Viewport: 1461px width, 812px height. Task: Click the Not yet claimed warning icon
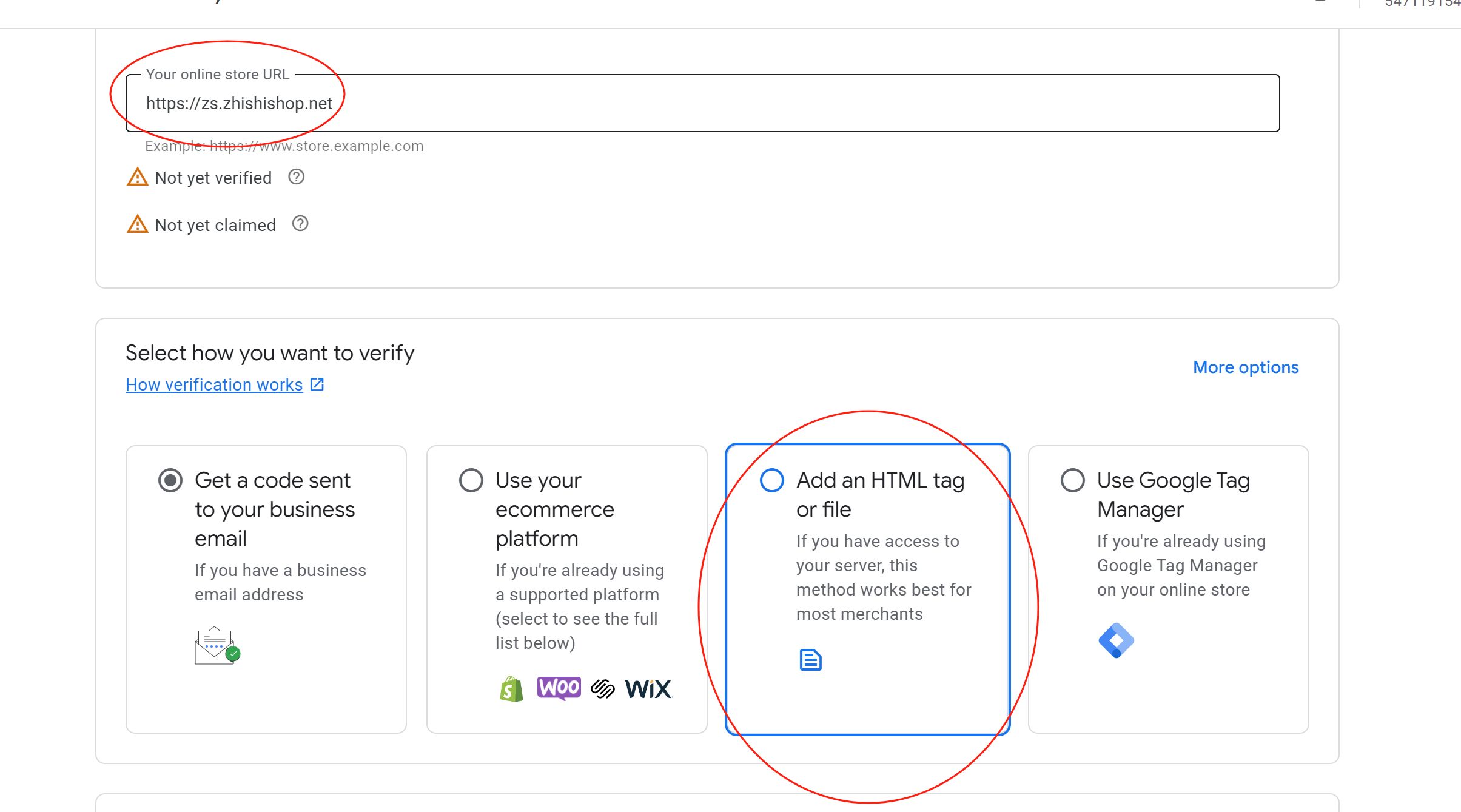point(138,224)
